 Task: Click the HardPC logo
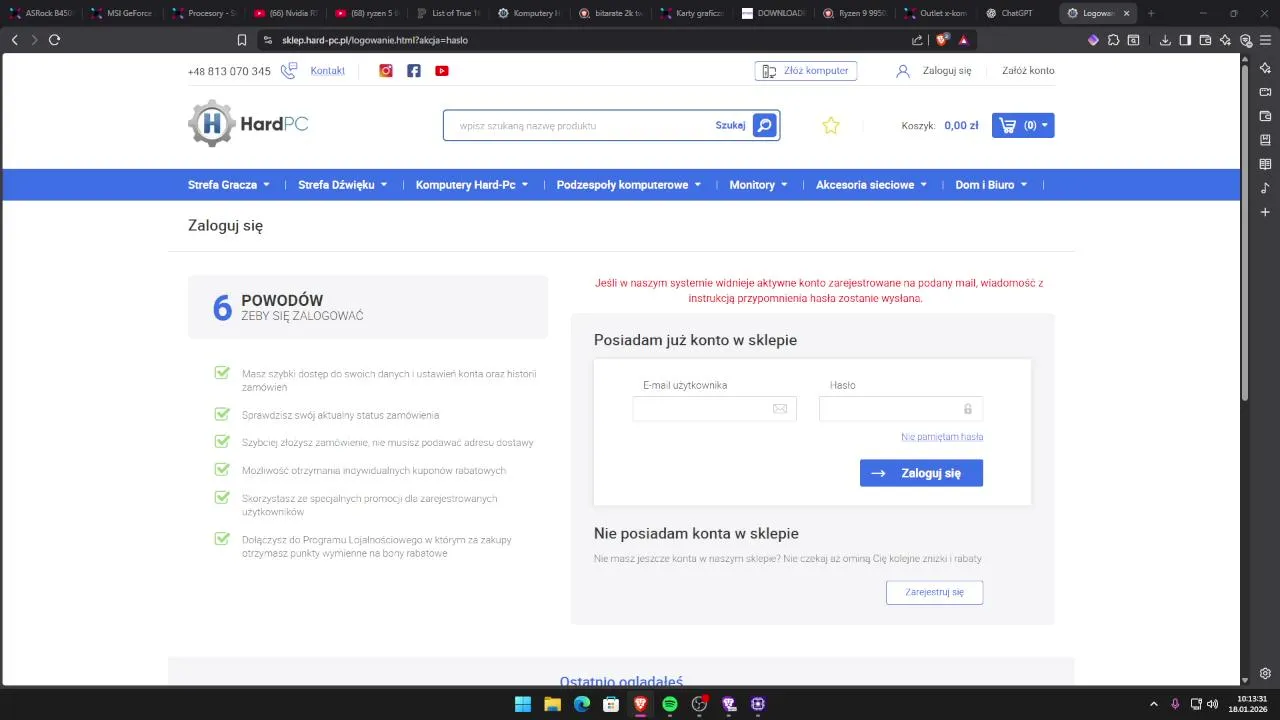point(248,124)
